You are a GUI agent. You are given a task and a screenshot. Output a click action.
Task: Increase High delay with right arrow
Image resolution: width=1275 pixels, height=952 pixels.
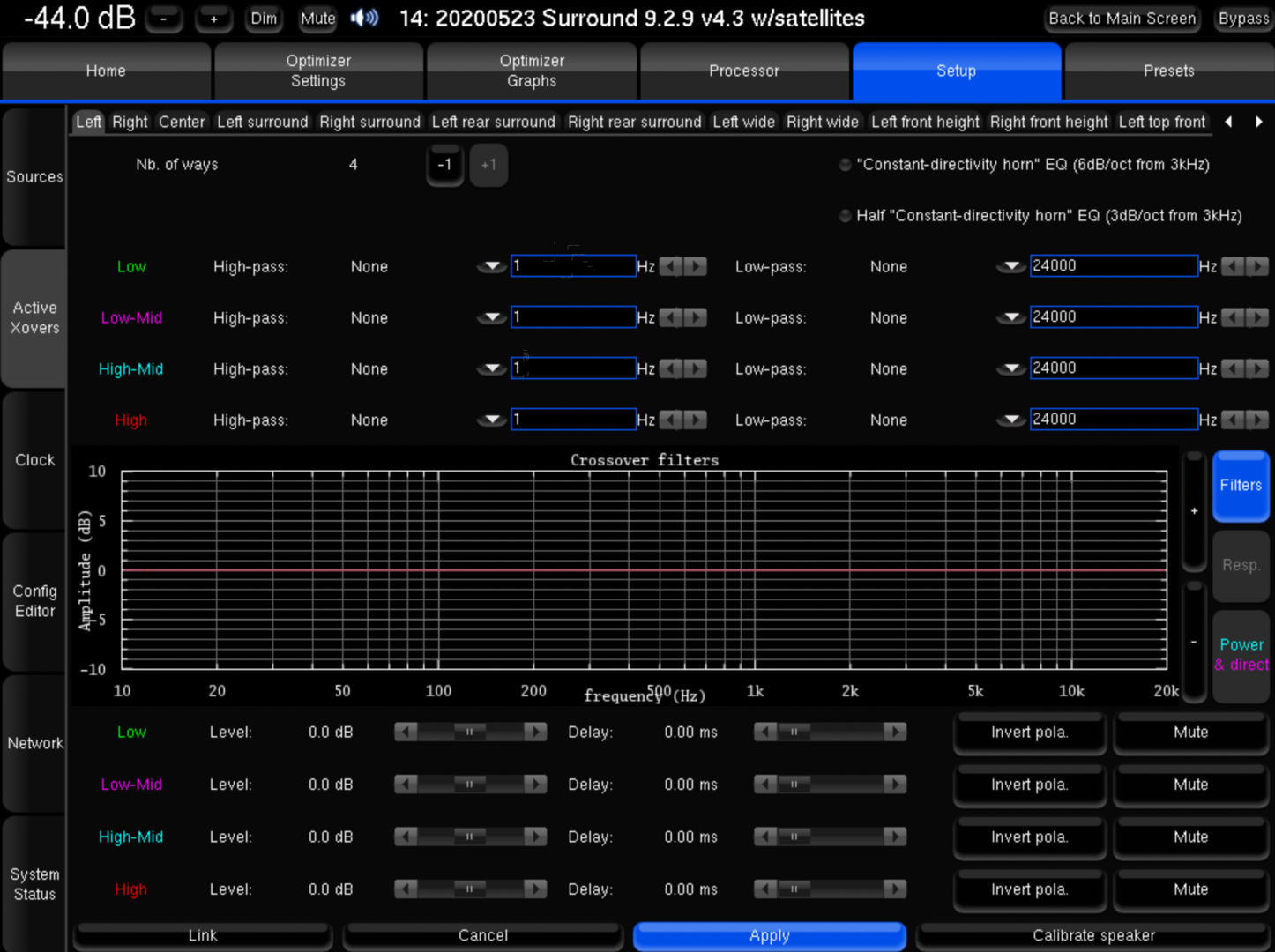tap(895, 889)
